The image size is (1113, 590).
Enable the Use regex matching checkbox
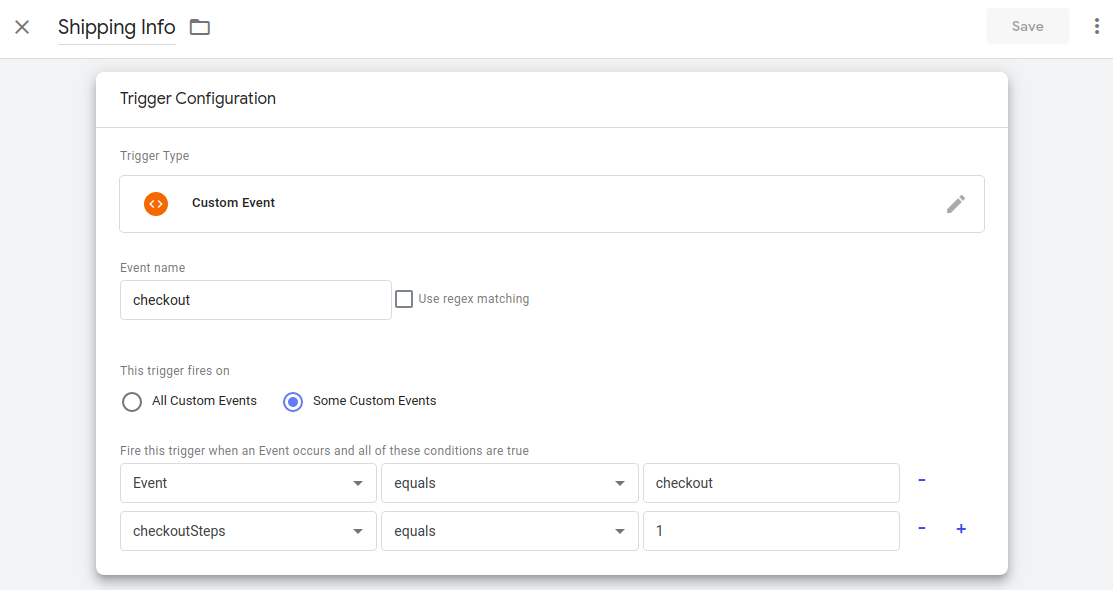(x=404, y=299)
